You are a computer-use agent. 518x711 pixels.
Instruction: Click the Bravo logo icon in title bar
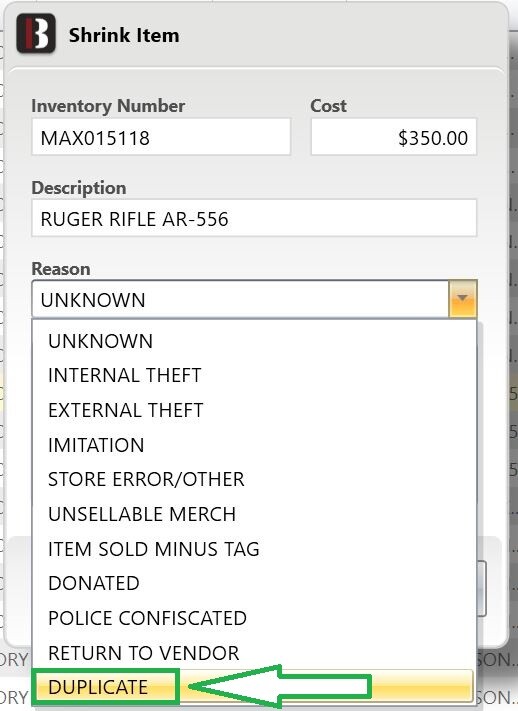pyautogui.click(x=36, y=34)
